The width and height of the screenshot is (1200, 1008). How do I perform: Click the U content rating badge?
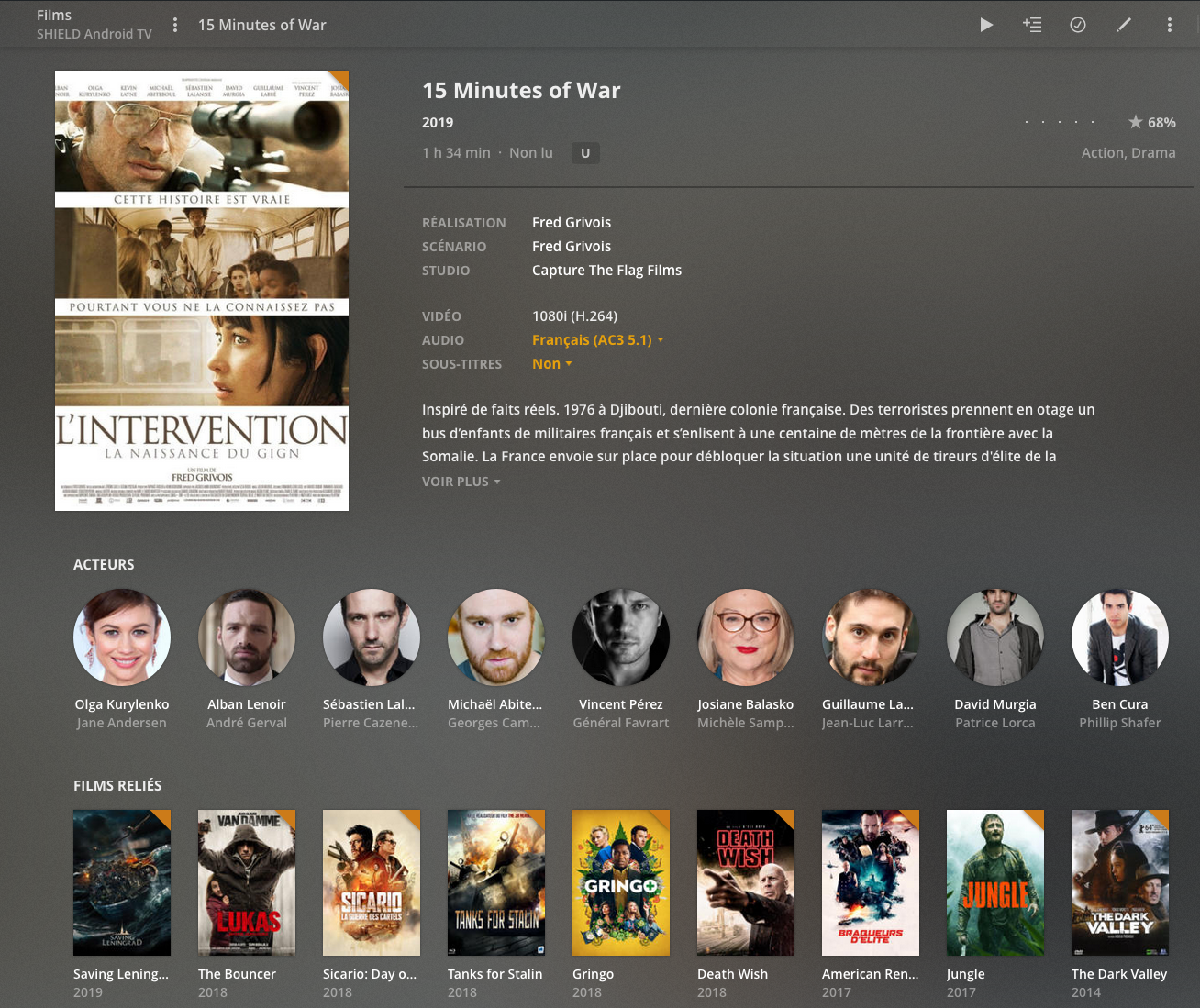coord(585,153)
